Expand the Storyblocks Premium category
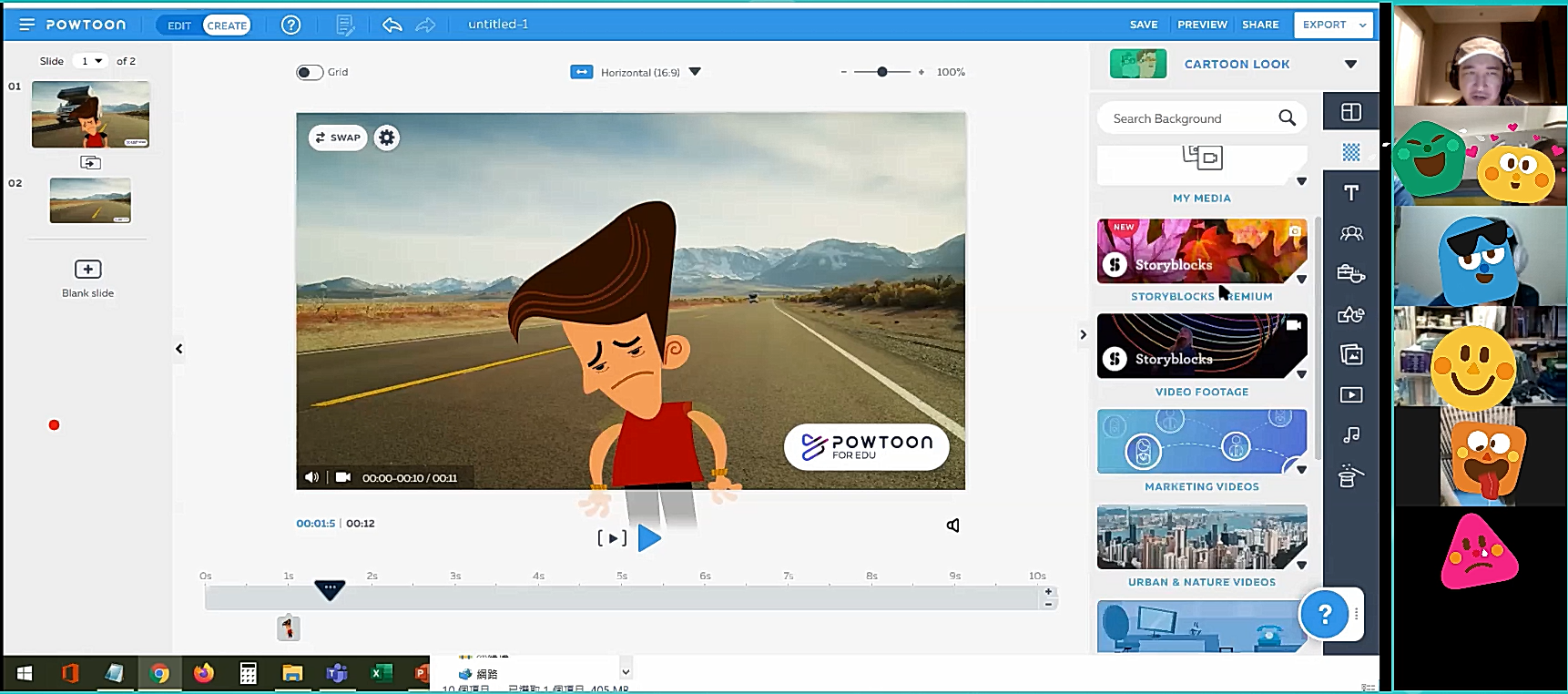The width and height of the screenshot is (1568, 694). (x=1301, y=280)
